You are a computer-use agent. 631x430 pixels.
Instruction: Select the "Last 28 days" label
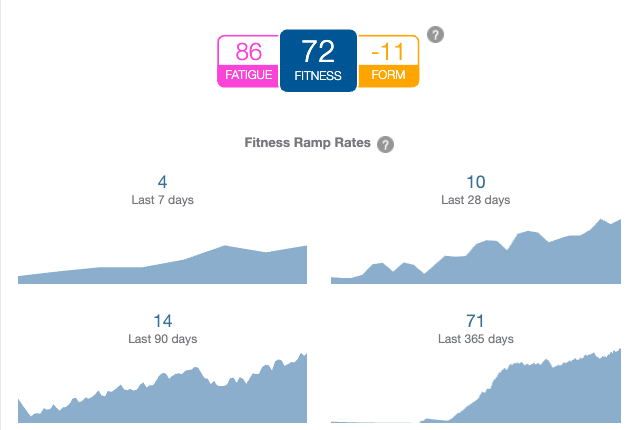[476, 200]
